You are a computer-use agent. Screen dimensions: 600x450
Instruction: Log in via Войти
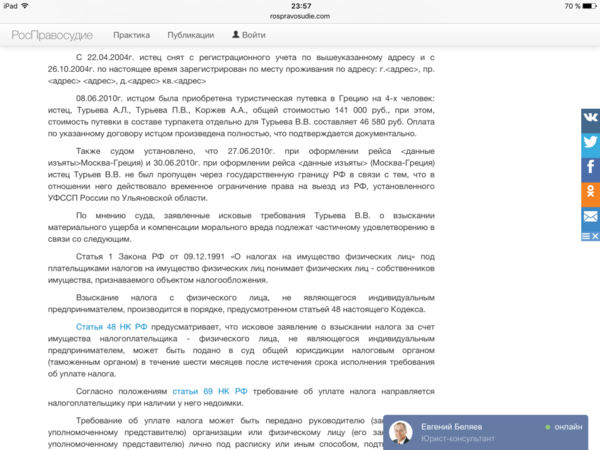pyautogui.click(x=253, y=34)
